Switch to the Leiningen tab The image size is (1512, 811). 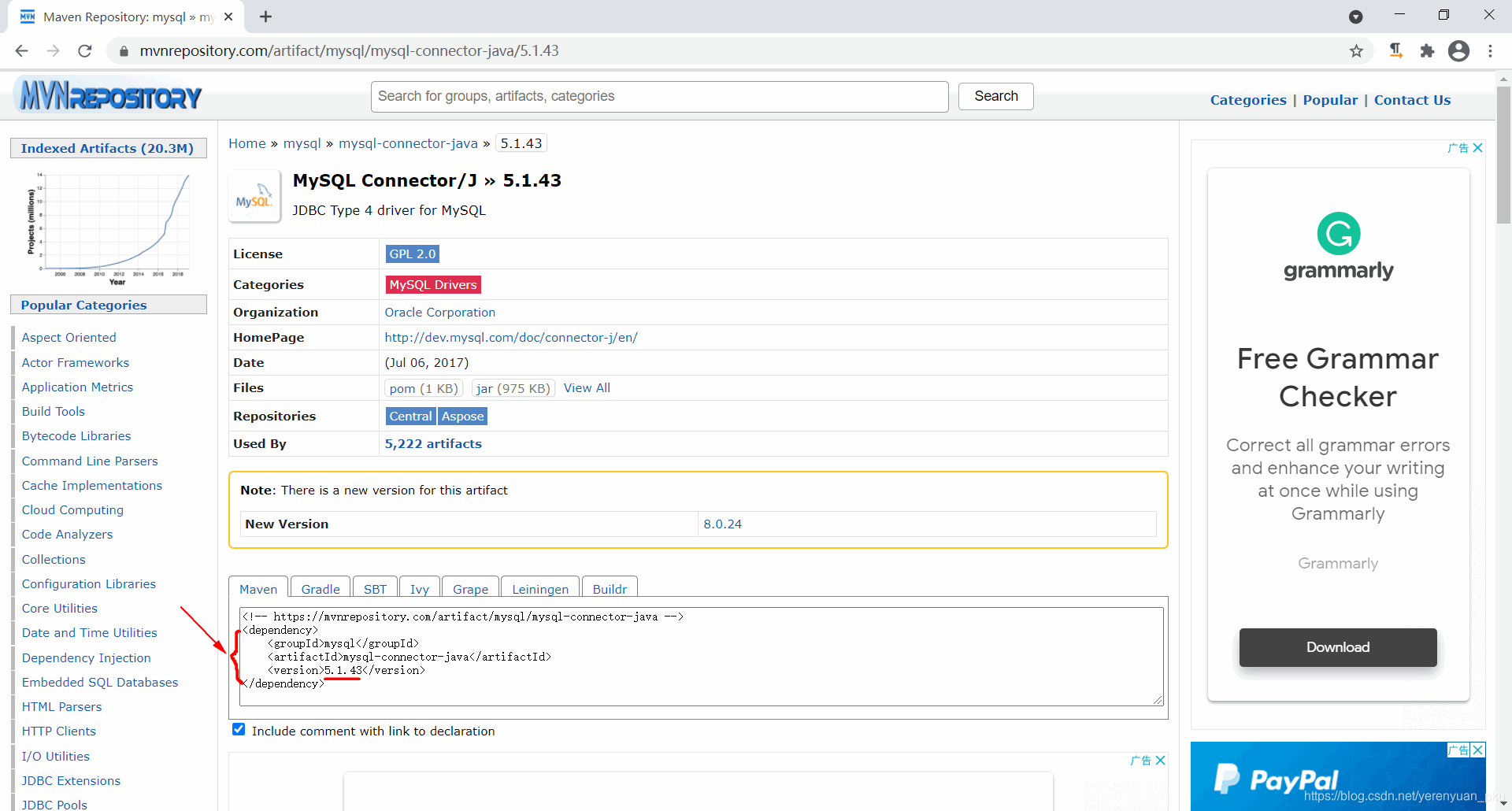pos(540,588)
